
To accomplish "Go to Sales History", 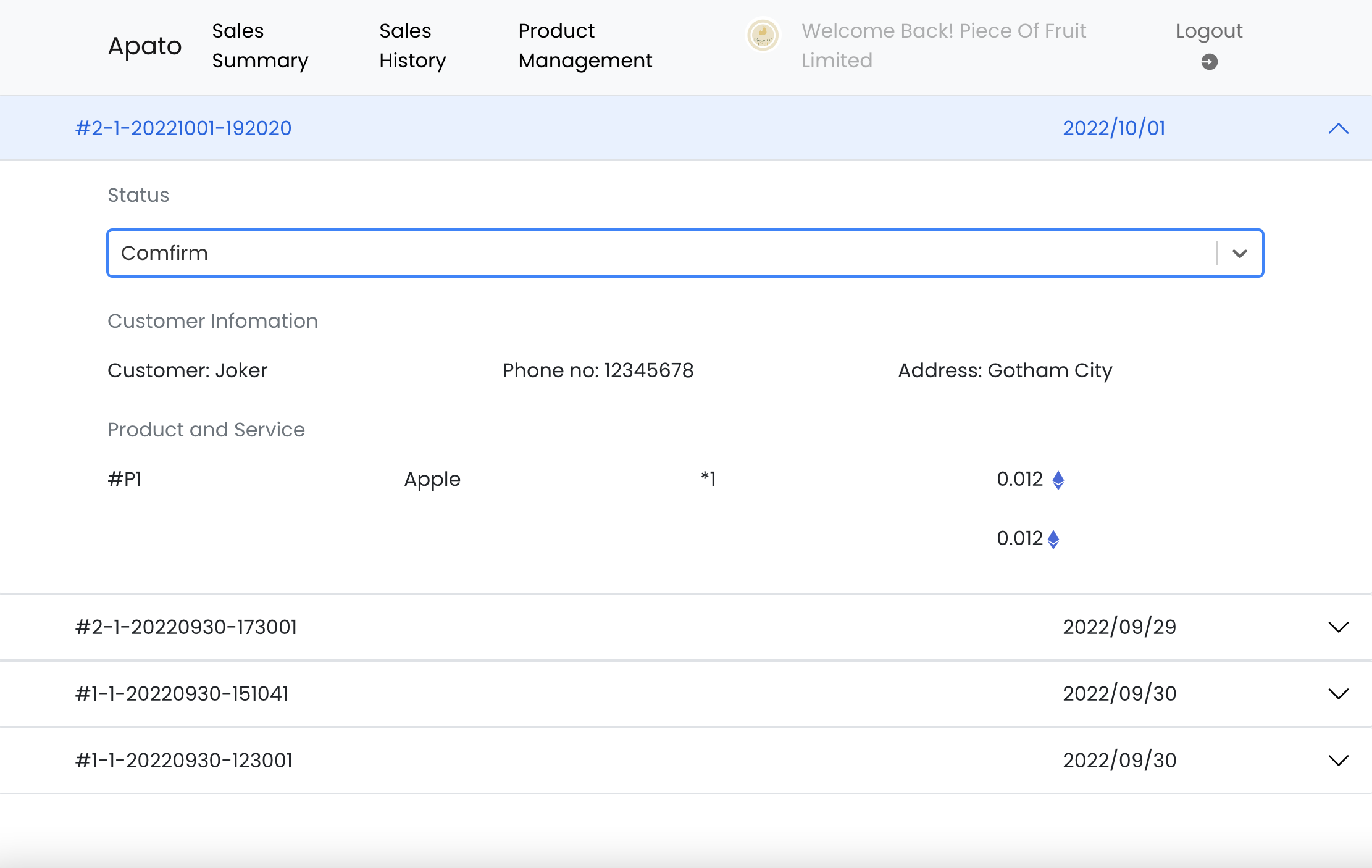I will pyautogui.click(x=412, y=46).
